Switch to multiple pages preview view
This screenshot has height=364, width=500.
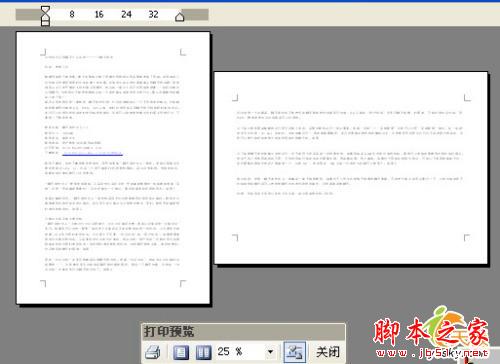coord(203,352)
